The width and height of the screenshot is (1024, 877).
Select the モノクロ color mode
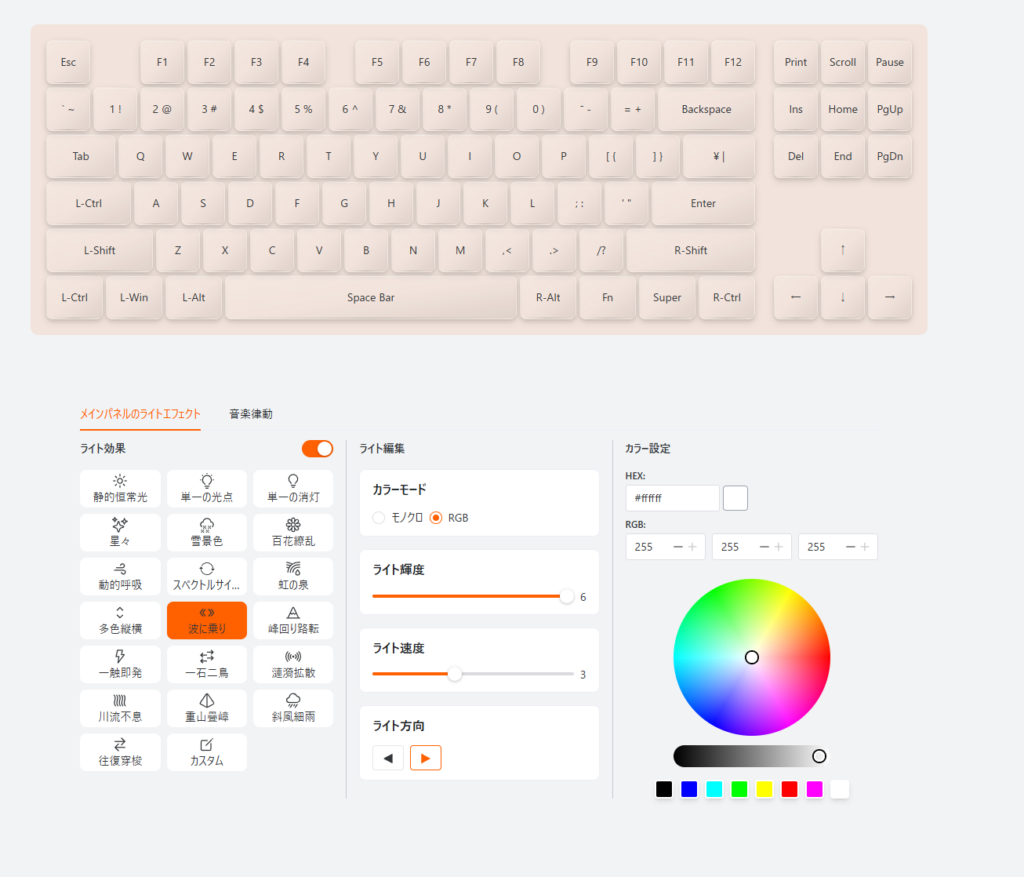[379, 518]
